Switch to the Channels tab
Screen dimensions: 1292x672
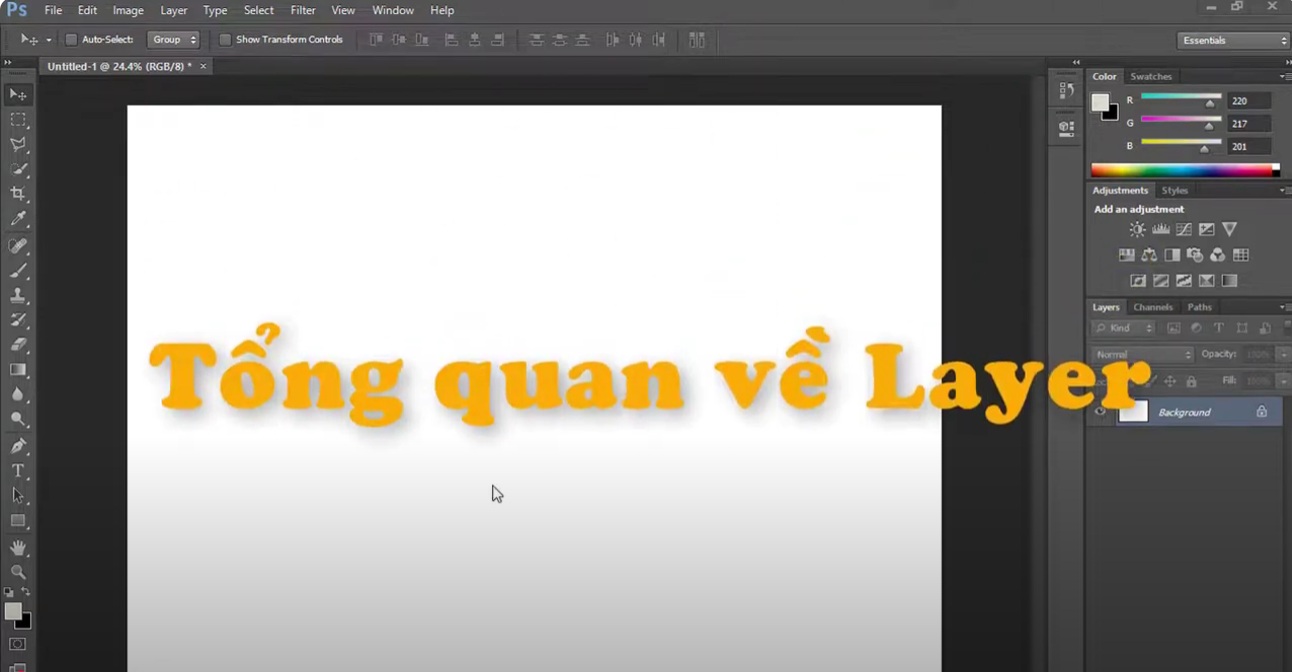coord(1152,307)
